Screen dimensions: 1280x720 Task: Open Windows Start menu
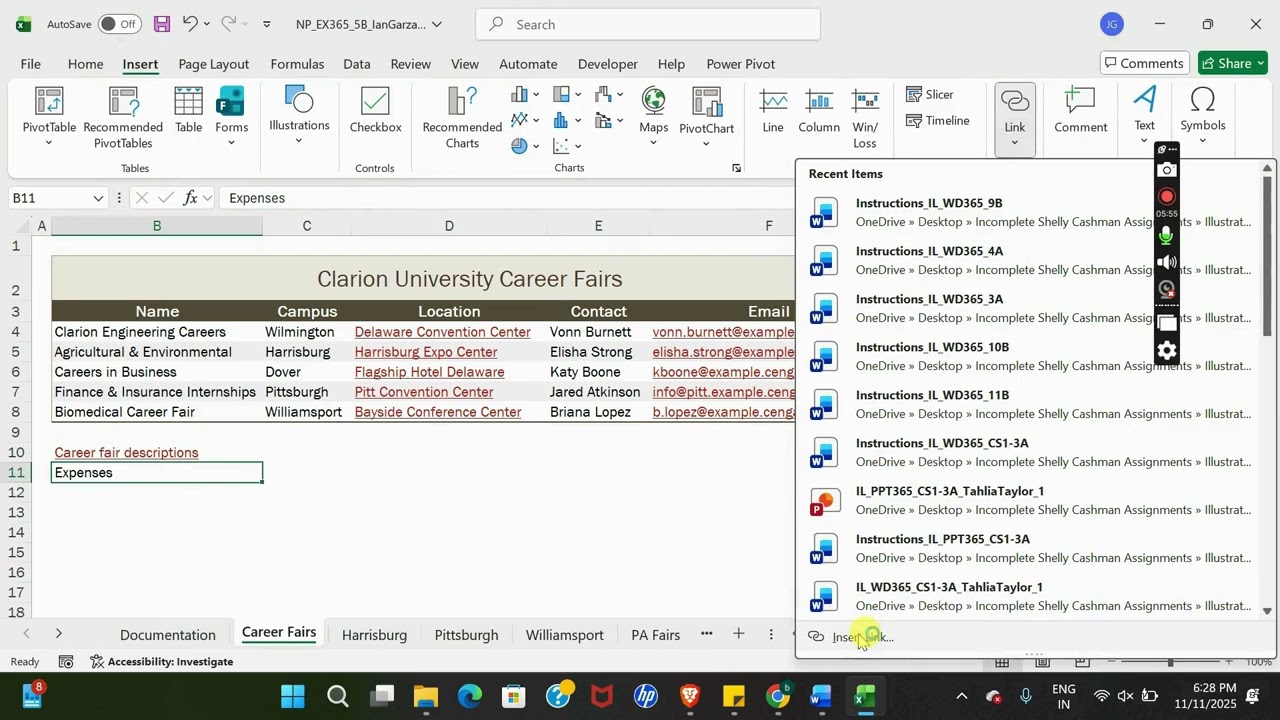(293, 696)
